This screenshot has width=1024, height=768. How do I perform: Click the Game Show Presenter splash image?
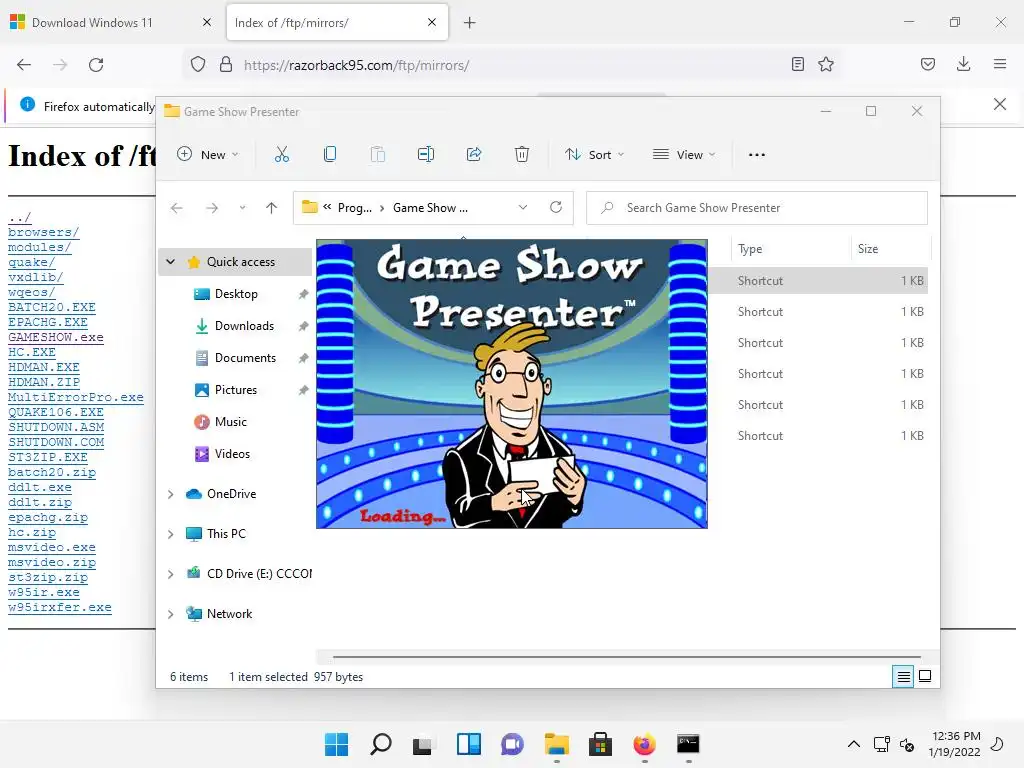512,384
